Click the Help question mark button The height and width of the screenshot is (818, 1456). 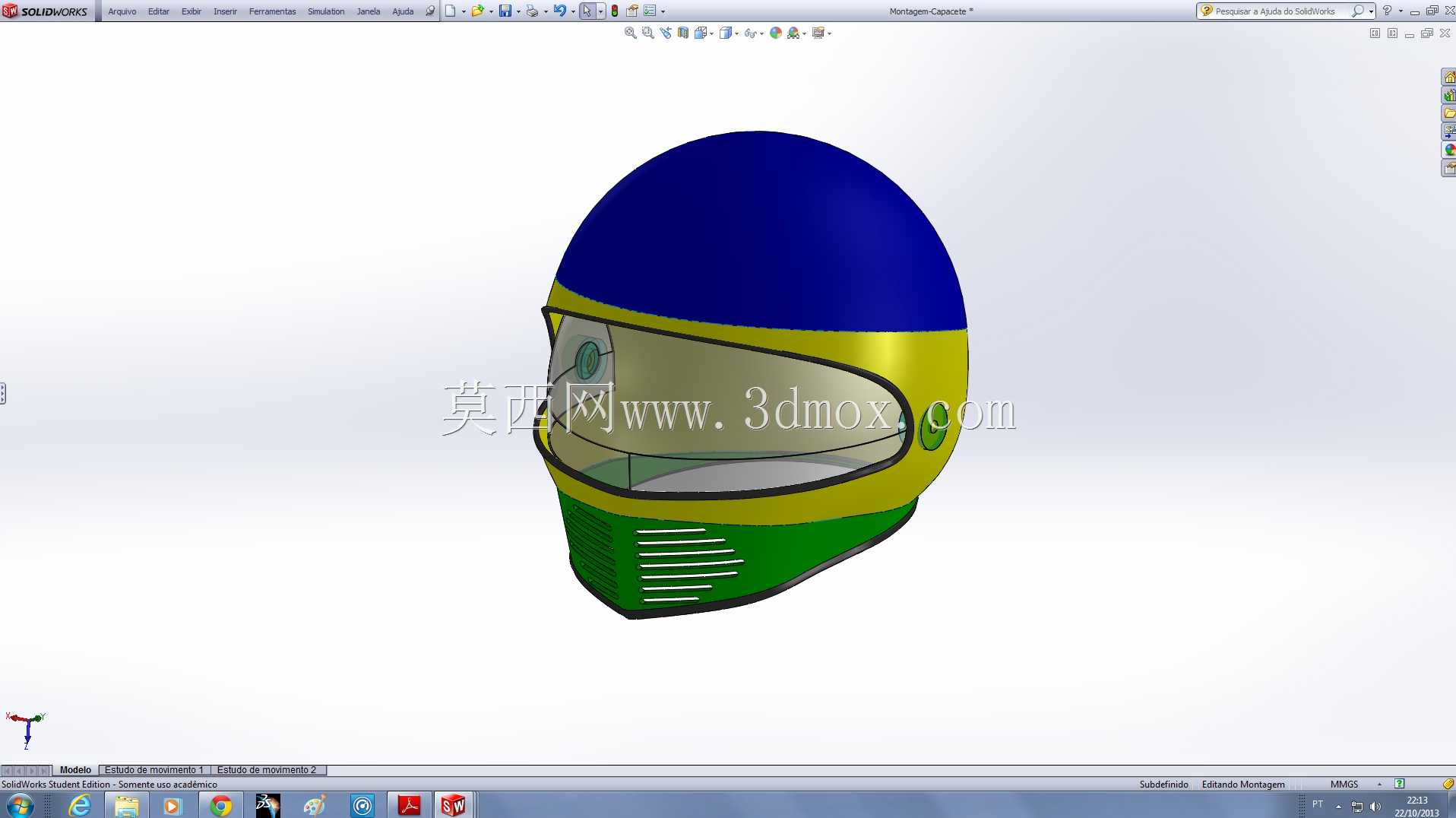(1387, 11)
